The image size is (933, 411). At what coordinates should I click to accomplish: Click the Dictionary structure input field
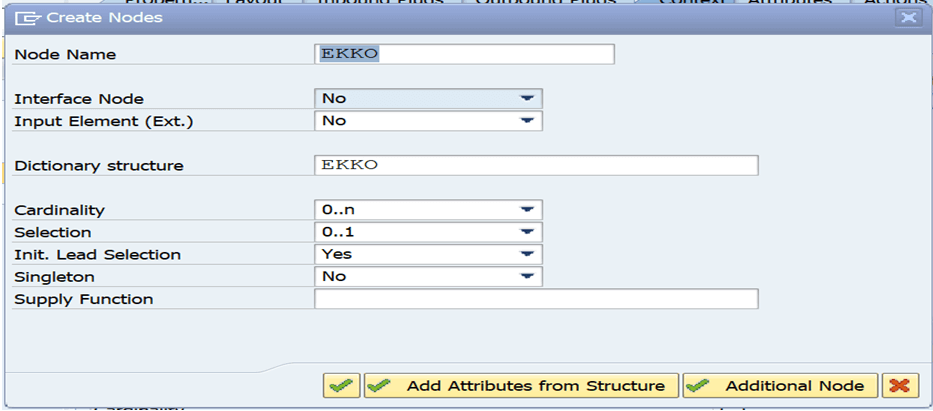pos(536,165)
